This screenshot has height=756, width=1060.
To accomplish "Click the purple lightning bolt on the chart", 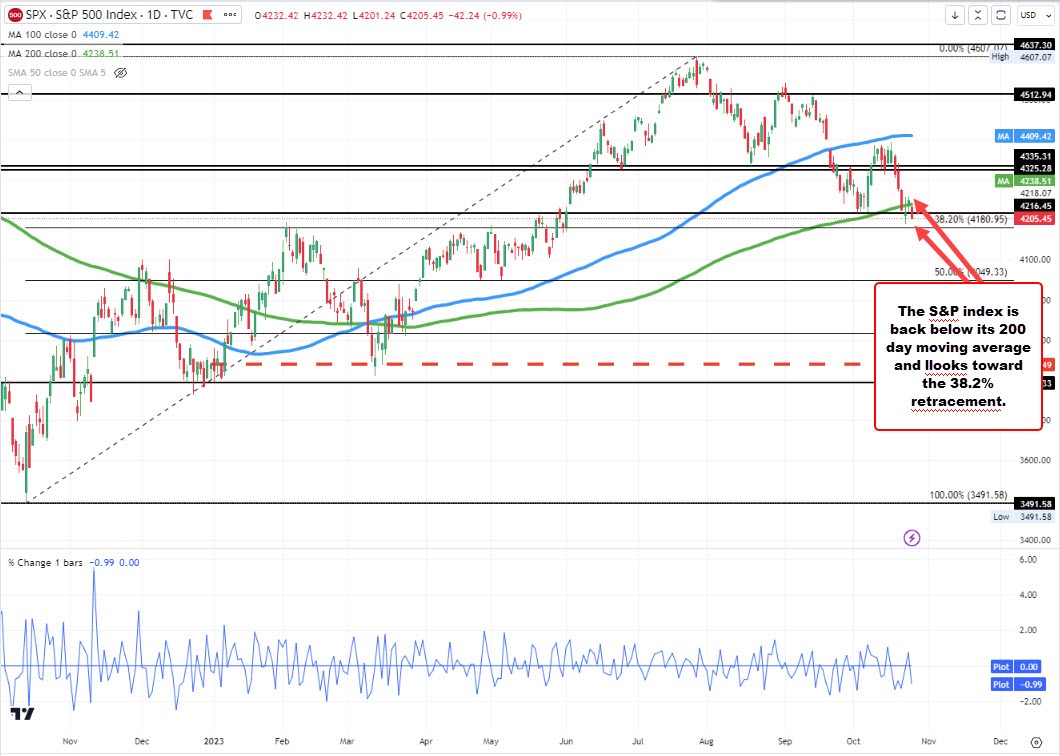I will click(x=912, y=538).
